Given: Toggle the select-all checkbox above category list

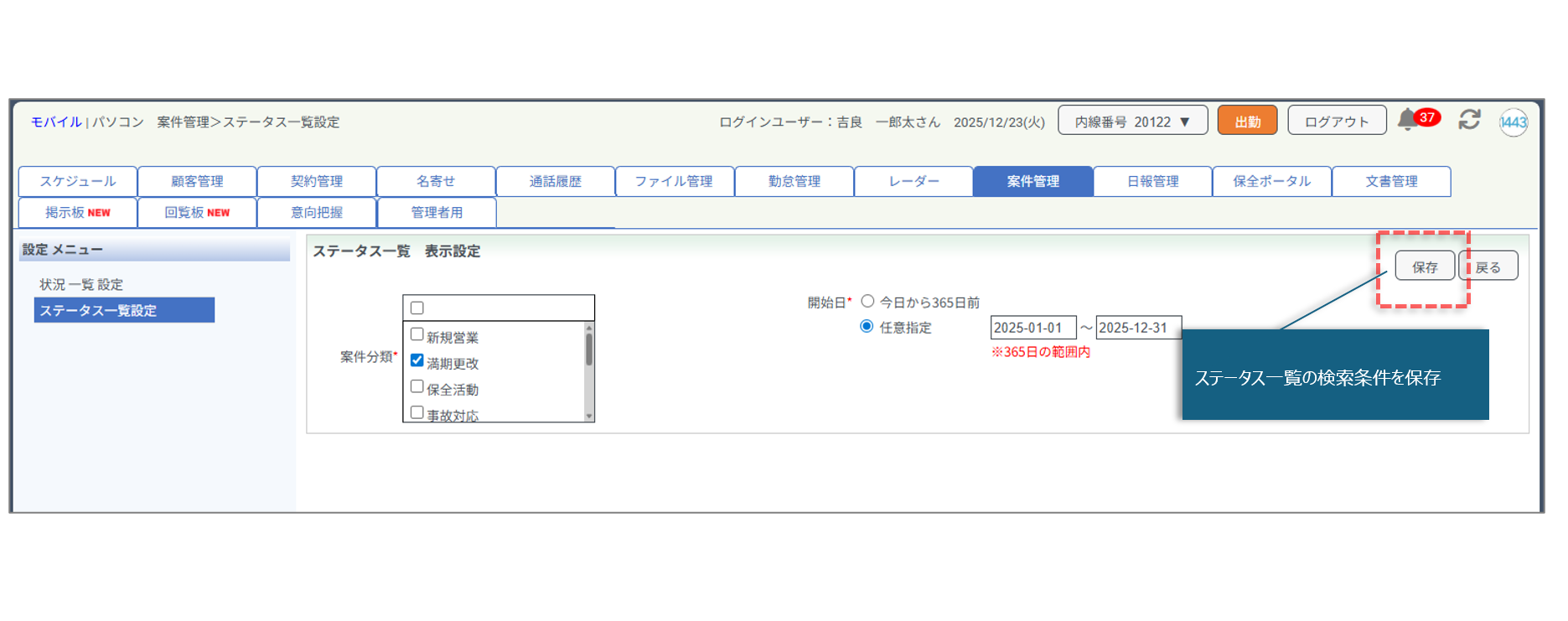Looking at the screenshot, I should point(417,308).
